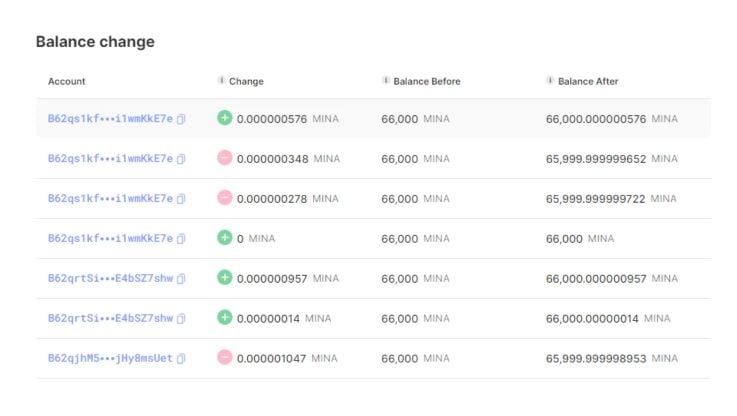
Task: Copy the B62qjhM5•••jHy8msUet address
Action: [x=181, y=359]
